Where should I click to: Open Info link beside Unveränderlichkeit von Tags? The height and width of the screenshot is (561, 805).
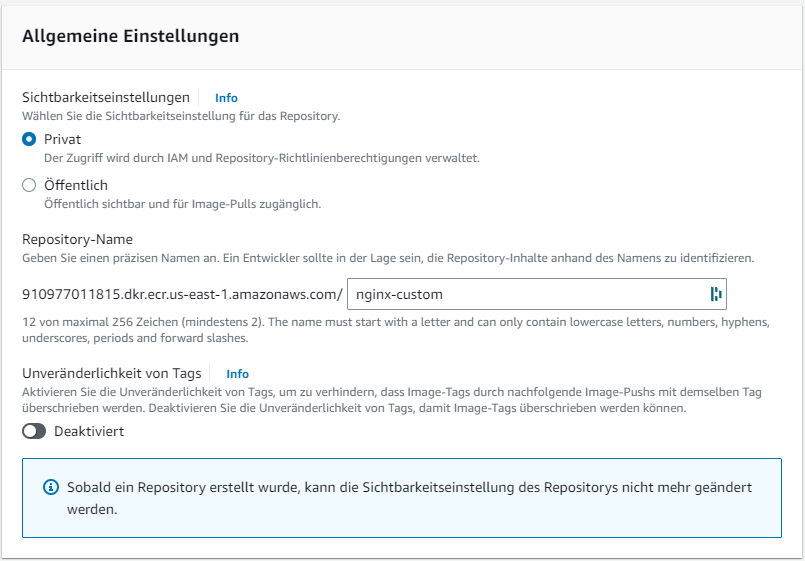[x=237, y=374]
